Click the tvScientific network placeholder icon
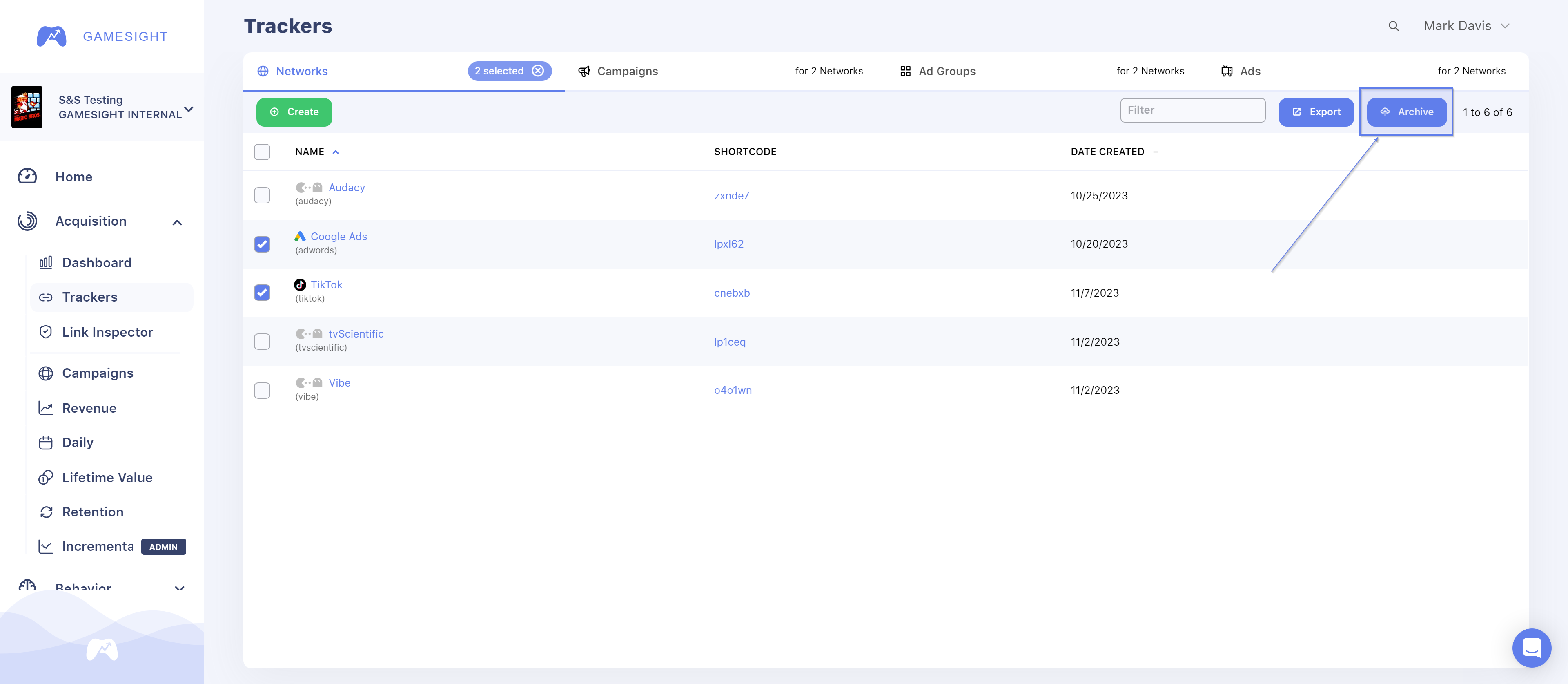Image resolution: width=1568 pixels, height=684 pixels. 309,334
